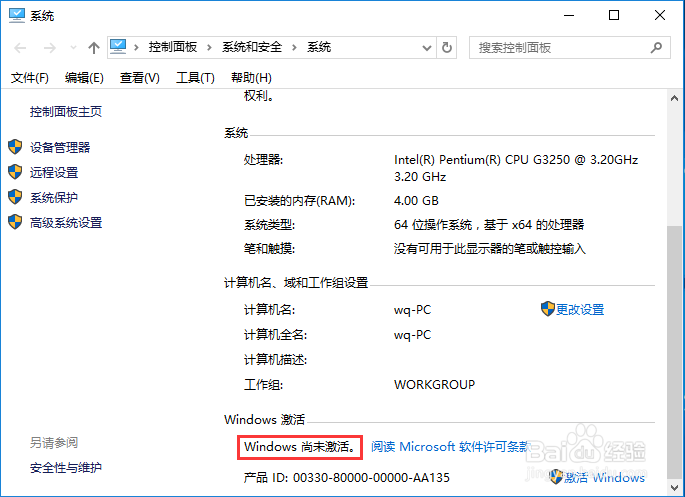Open the 查看(V) menu

(x=140, y=78)
